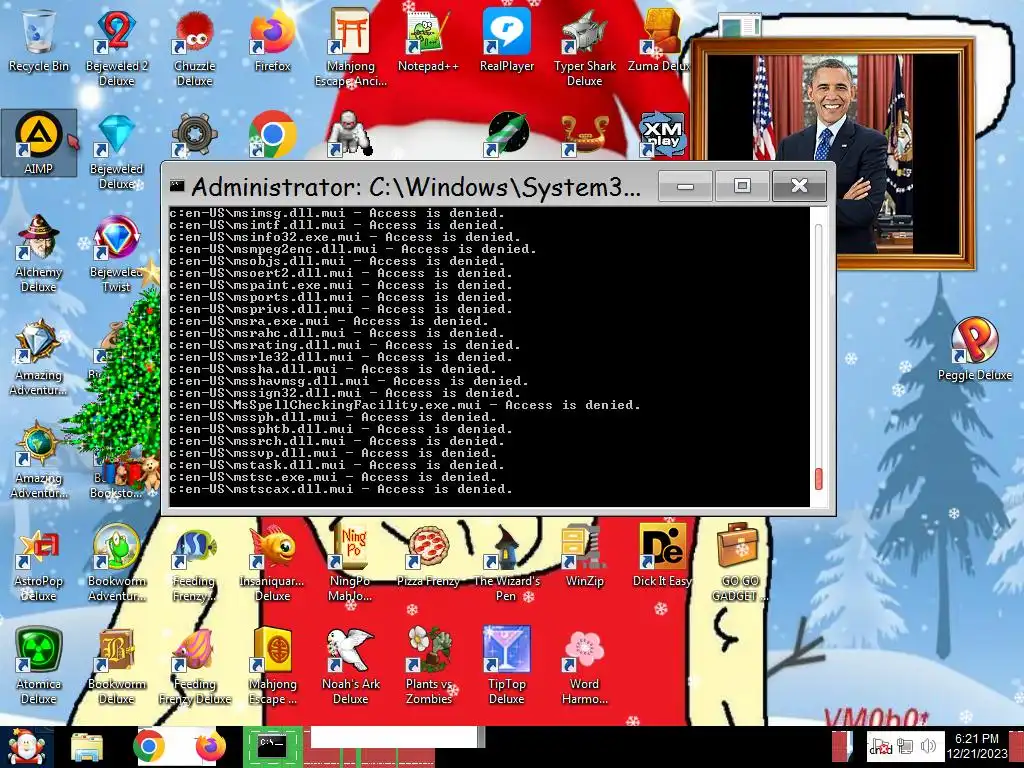Click the command window vertical scrollbar thumb
Screen dimensions: 1024x768
818,478
